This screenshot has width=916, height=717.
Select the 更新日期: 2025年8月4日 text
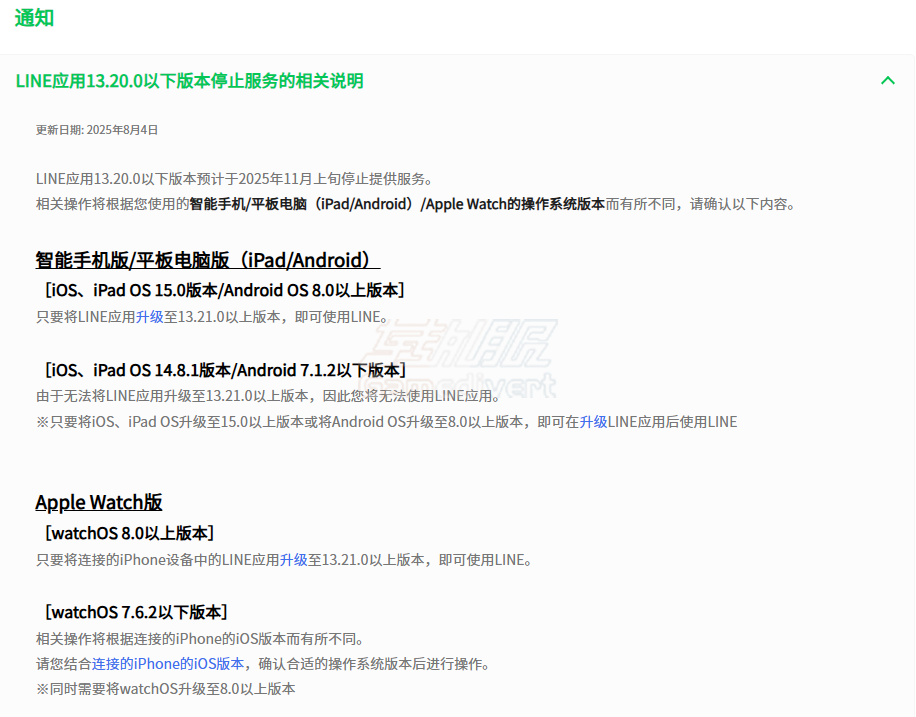click(x=97, y=130)
